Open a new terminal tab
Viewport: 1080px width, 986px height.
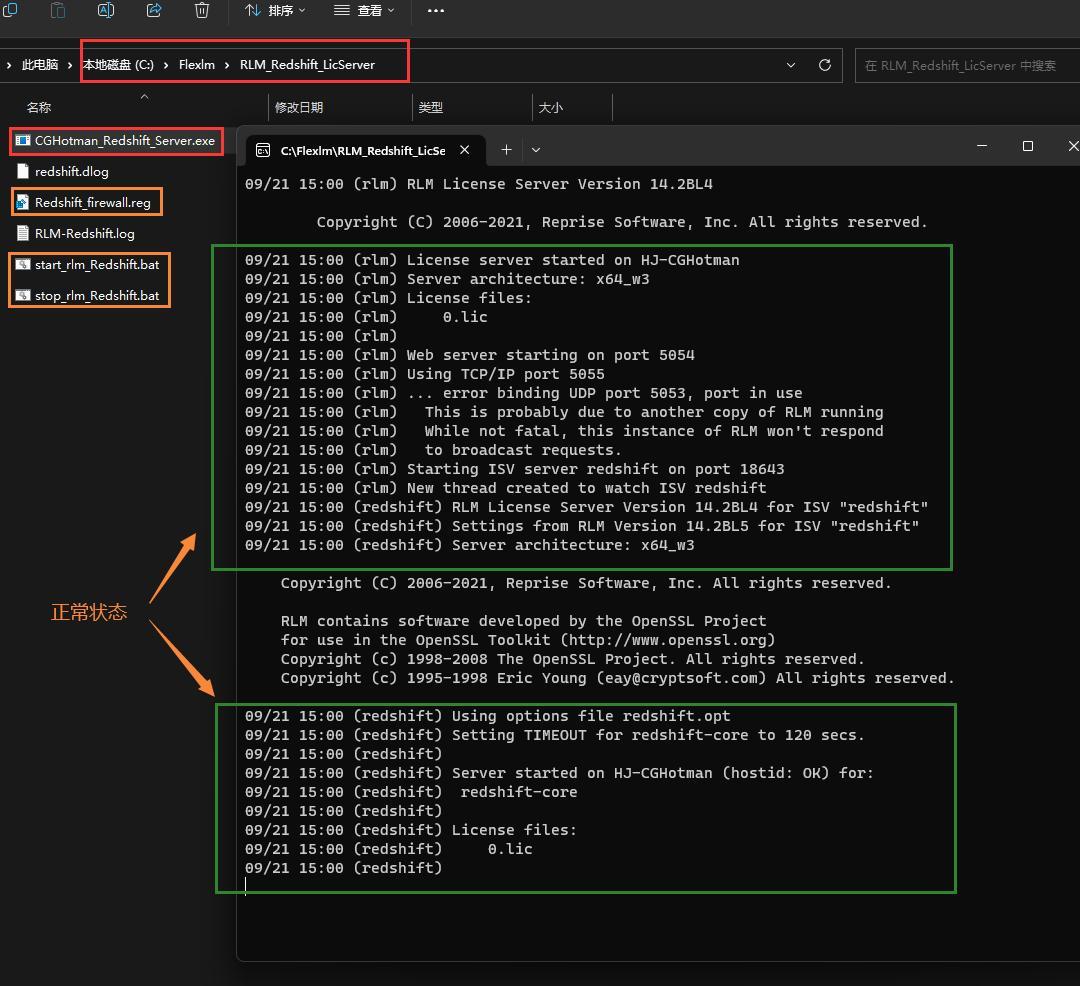click(x=506, y=149)
